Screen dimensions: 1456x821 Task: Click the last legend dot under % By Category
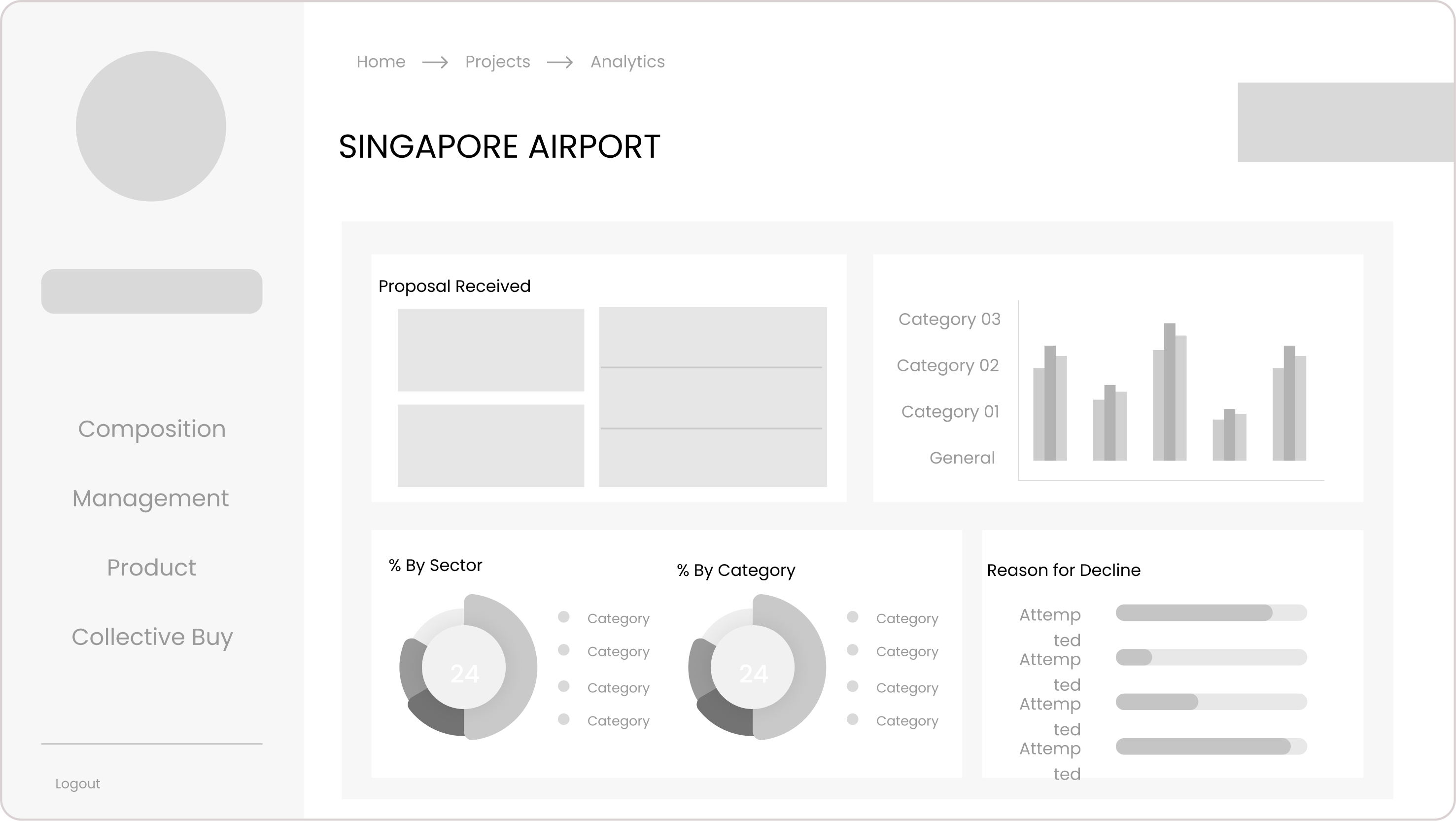[x=852, y=719]
